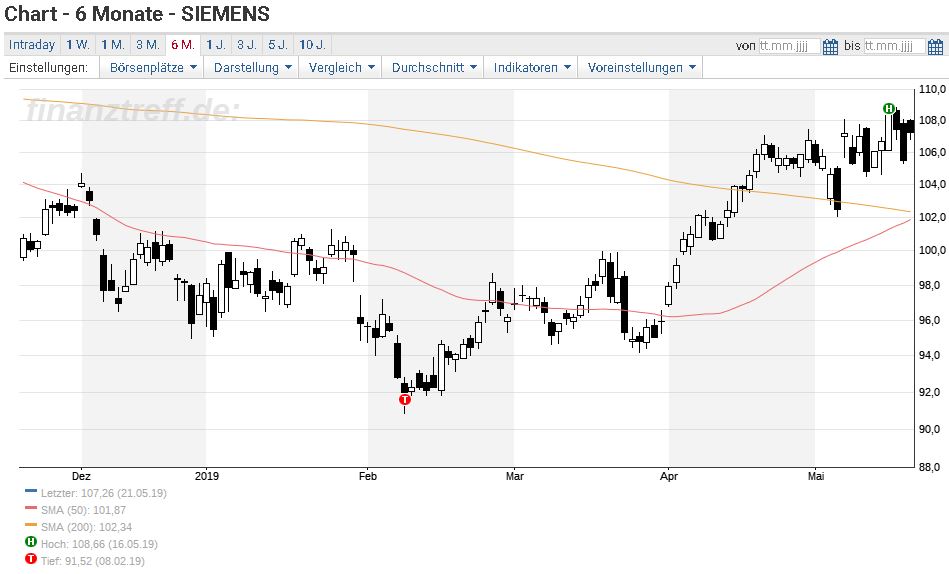This screenshot has width=949, height=574.
Task: Expand the Darstellung dropdown
Action: (252, 67)
